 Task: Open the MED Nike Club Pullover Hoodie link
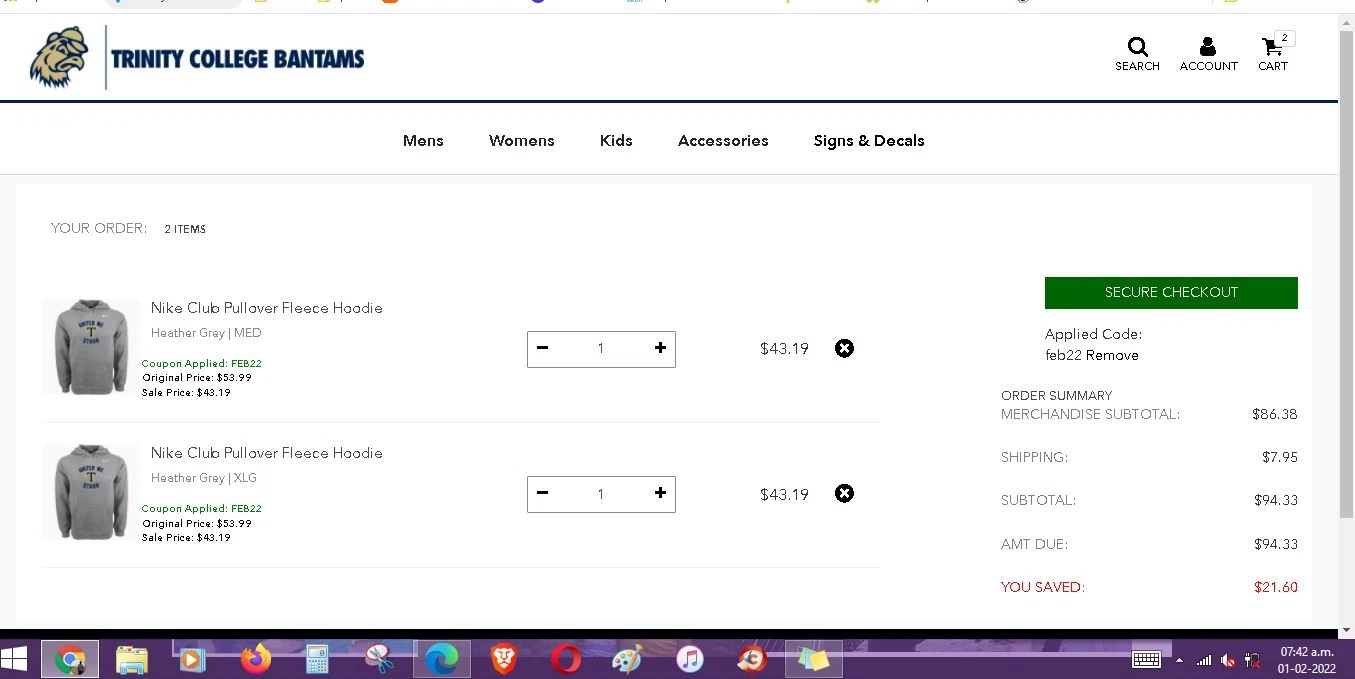(267, 308)
